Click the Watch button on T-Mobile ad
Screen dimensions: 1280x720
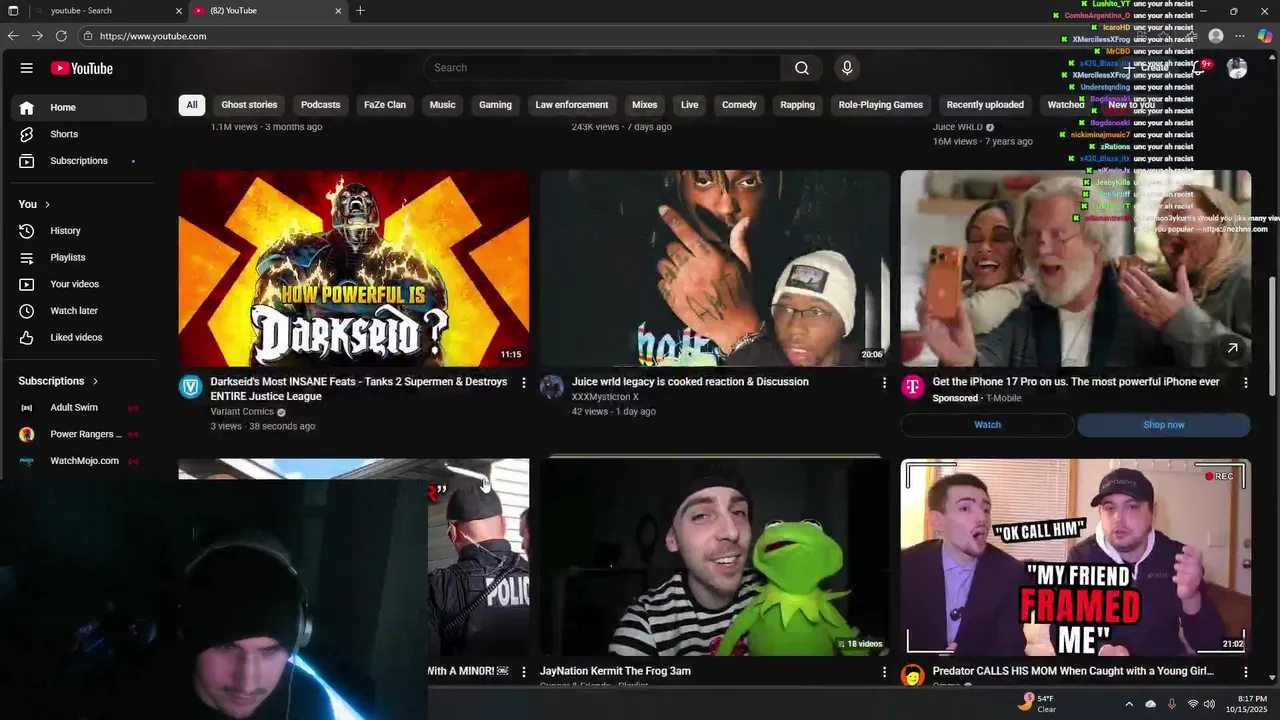987,425
